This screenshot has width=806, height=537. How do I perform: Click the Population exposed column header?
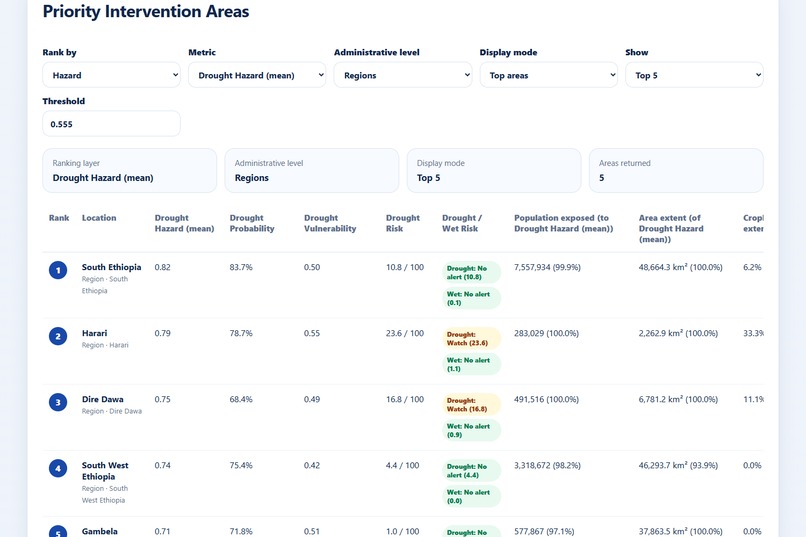pyautogui.click(x=563, y=223)
